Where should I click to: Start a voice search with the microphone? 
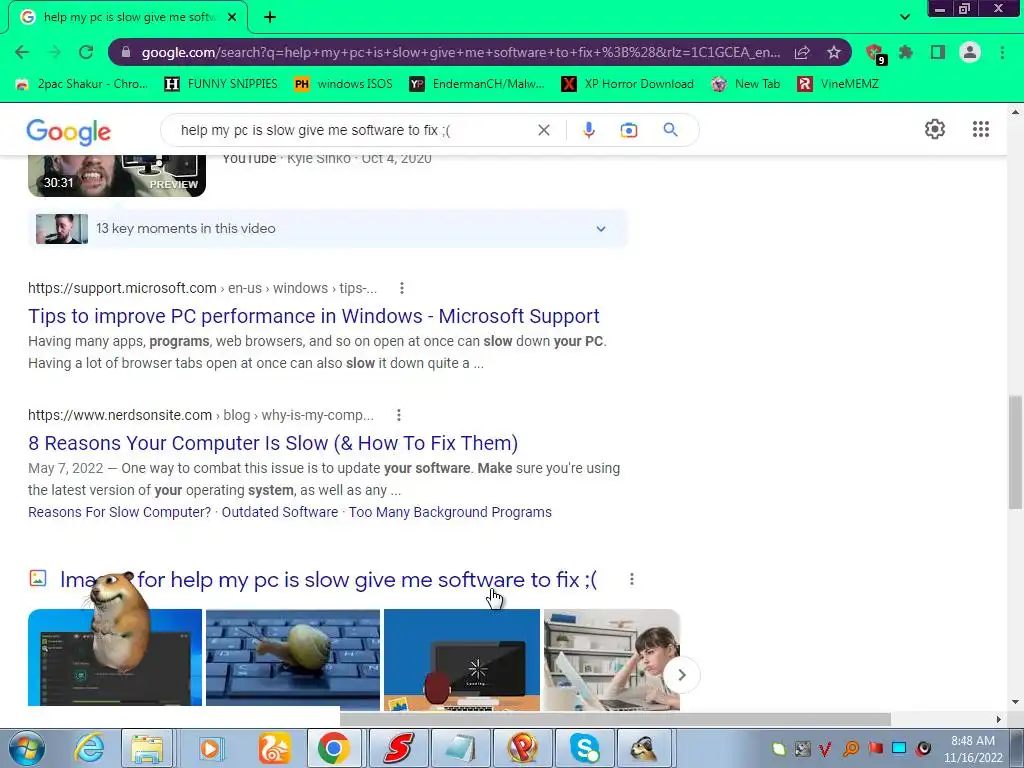588,130
